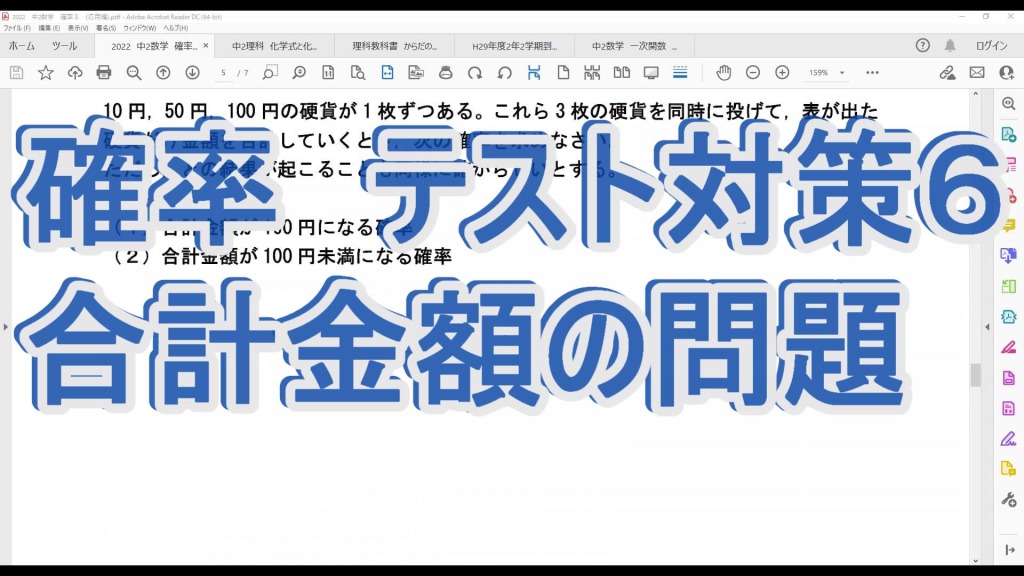
Task: Add a star bookmark to this file
Action: (45, 73)
